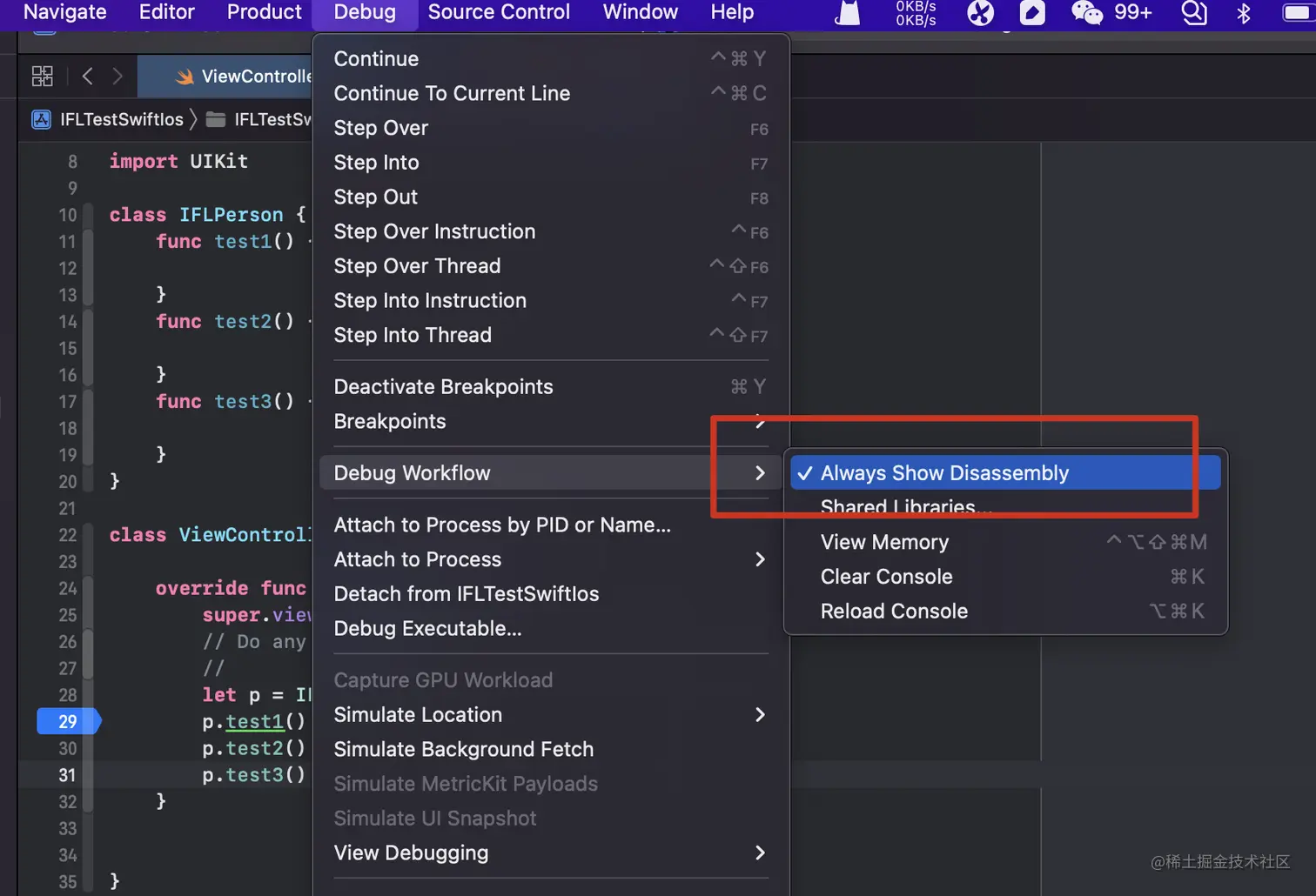Image resolution: width=1316 pixels, height=896 pixels.
Task: Select View Memory in submenu
Action: [x=1005, y=542]
